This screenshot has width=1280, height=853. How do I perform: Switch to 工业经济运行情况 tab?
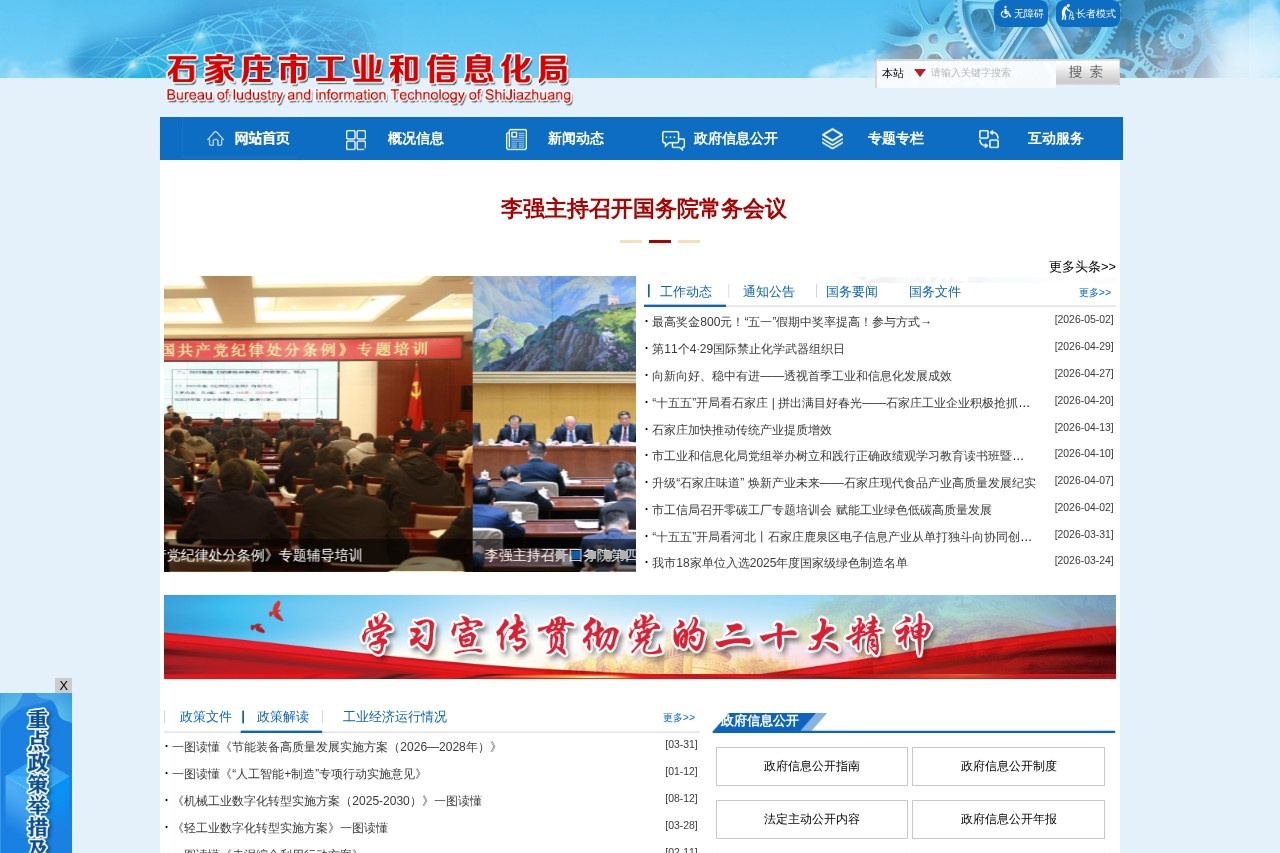pyautogui.click(x=395, y=717)
